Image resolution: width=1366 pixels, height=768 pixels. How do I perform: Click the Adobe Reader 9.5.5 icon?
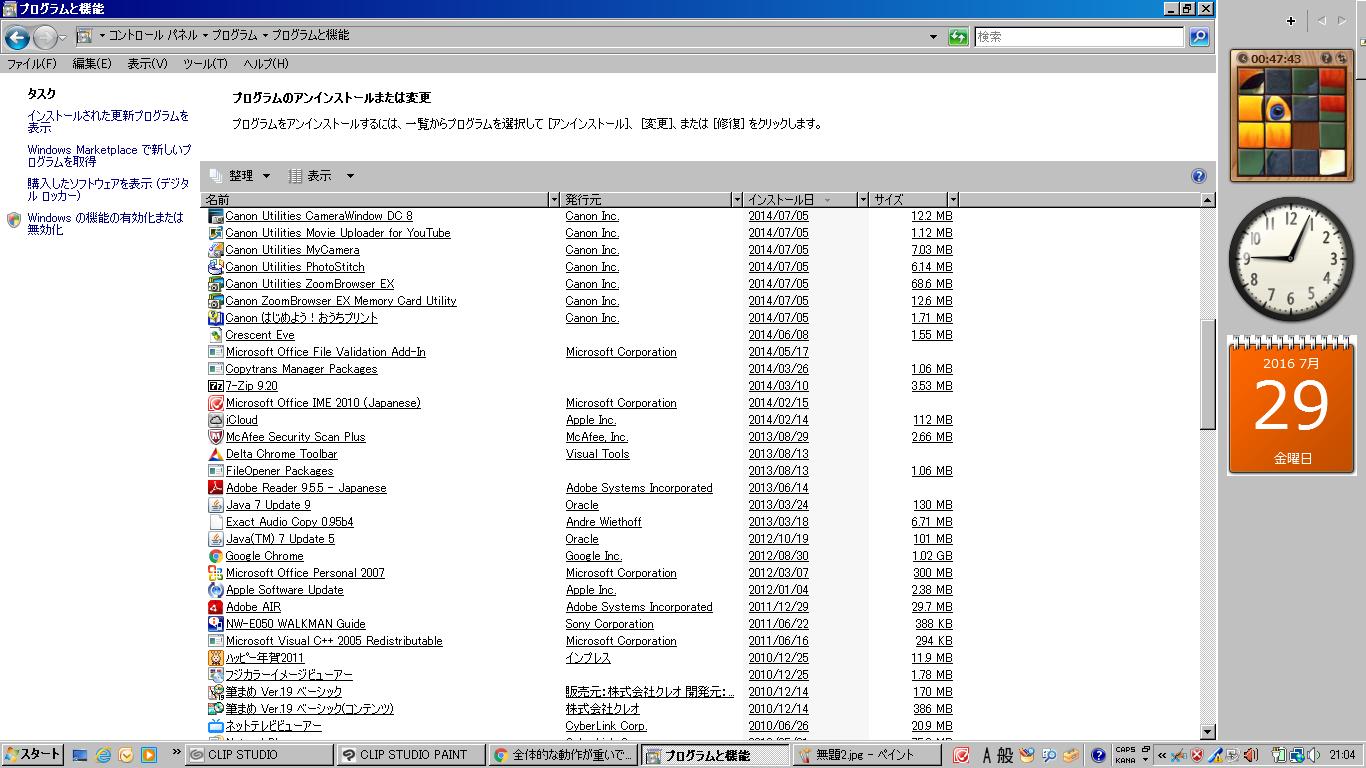[x=215, y=488]
